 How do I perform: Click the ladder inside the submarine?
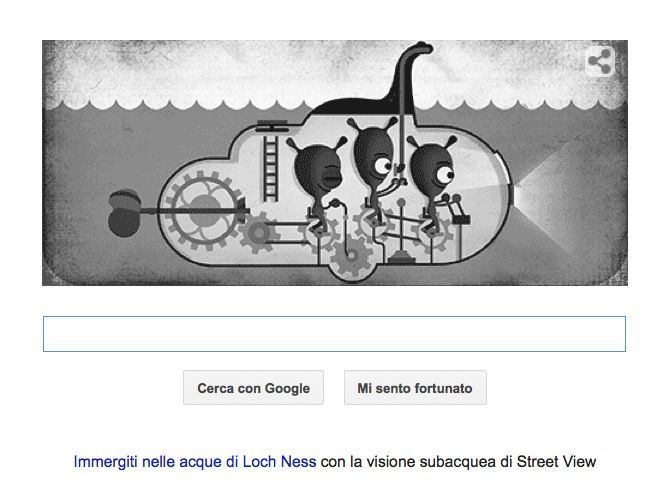pos(271,168)
